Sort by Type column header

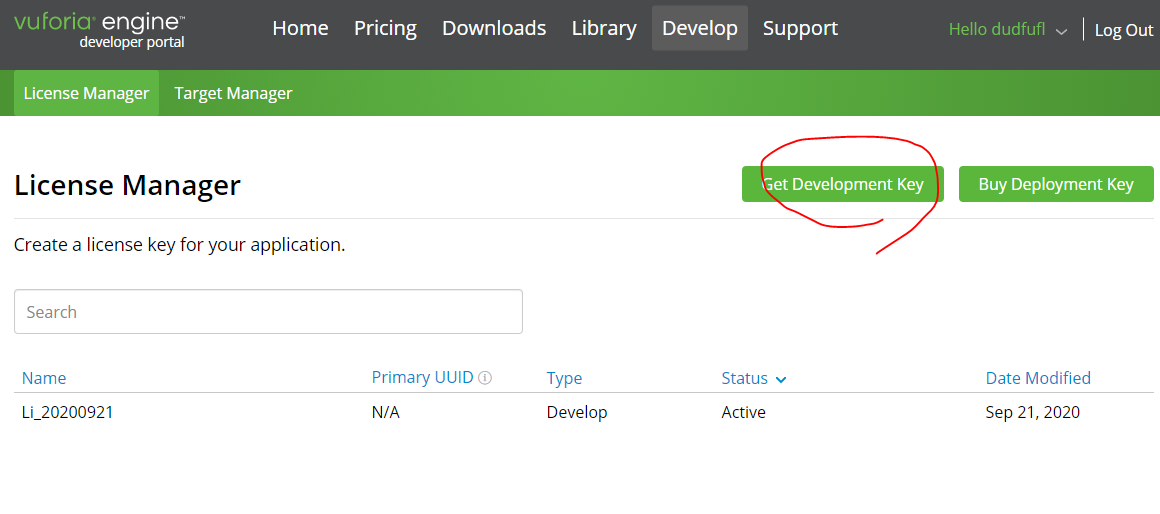(564, 378)
